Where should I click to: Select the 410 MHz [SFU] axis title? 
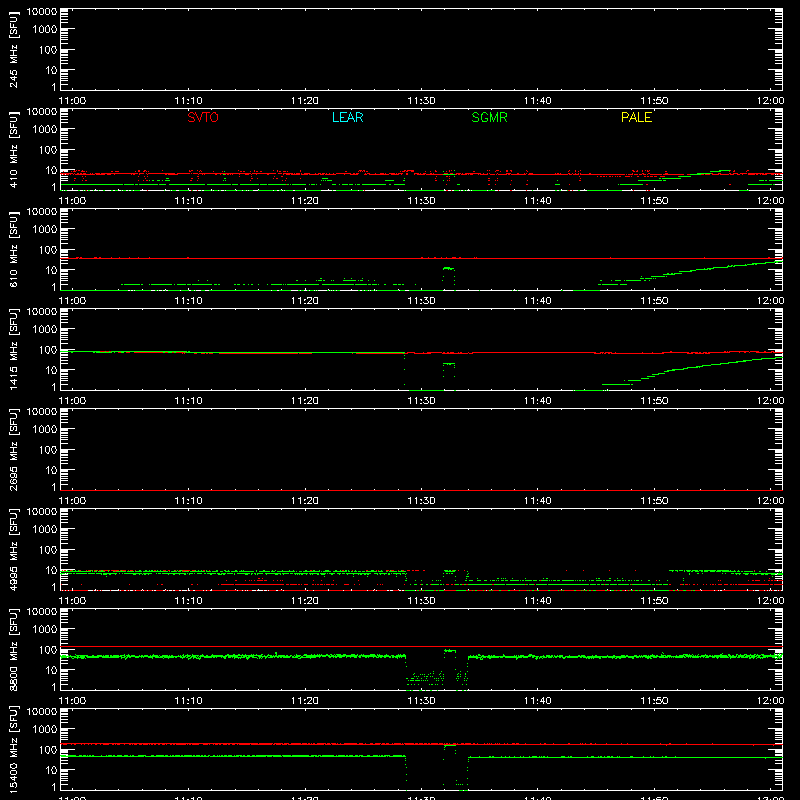pyautogui.click(x=14, y=149)
